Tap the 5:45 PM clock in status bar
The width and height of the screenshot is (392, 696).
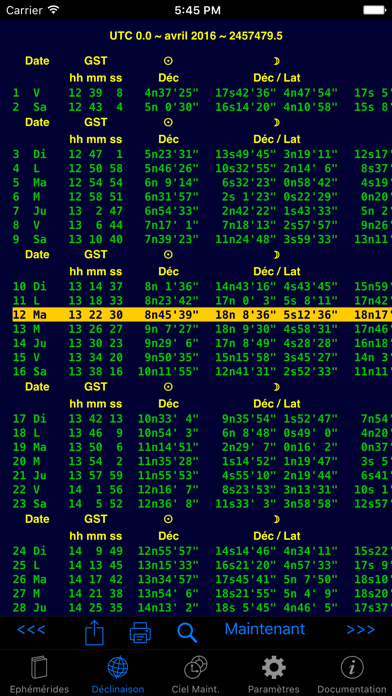click(197, 10)
